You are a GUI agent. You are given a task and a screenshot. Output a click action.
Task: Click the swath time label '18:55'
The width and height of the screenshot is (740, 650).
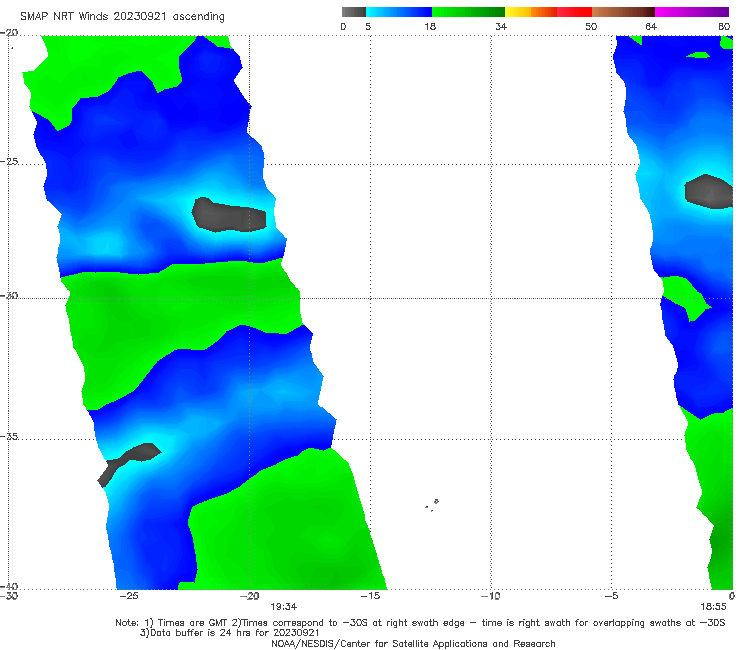(x=713, y=607)
